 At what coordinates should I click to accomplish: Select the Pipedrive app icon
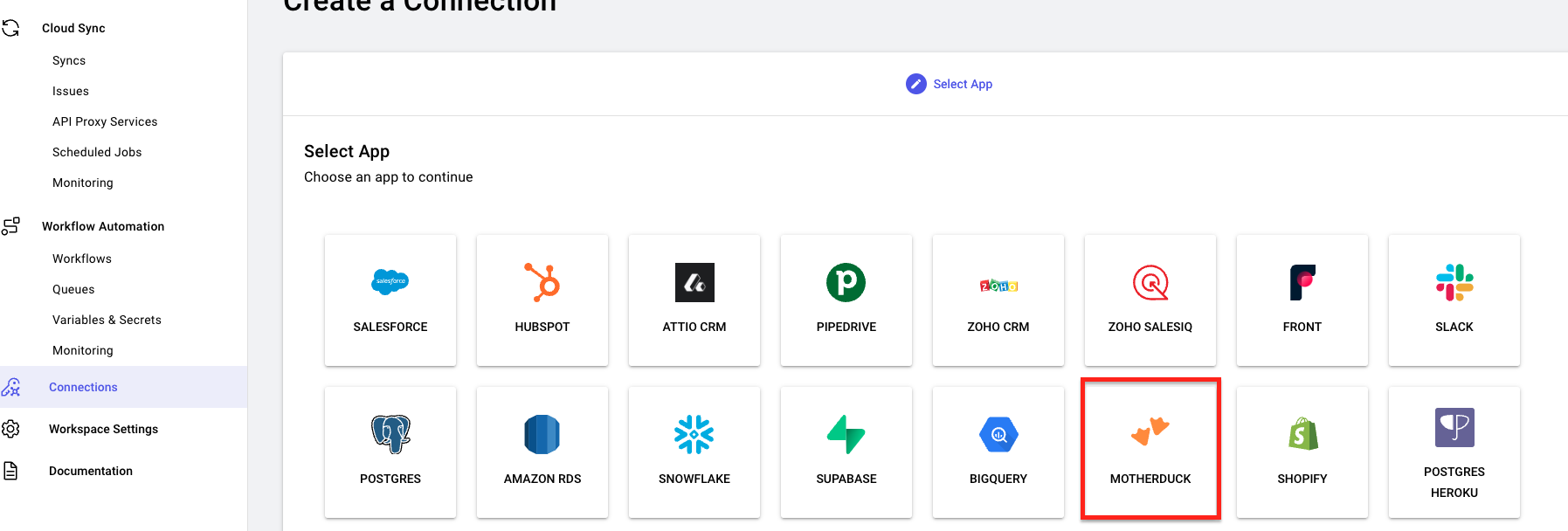[x=846, y=282]
